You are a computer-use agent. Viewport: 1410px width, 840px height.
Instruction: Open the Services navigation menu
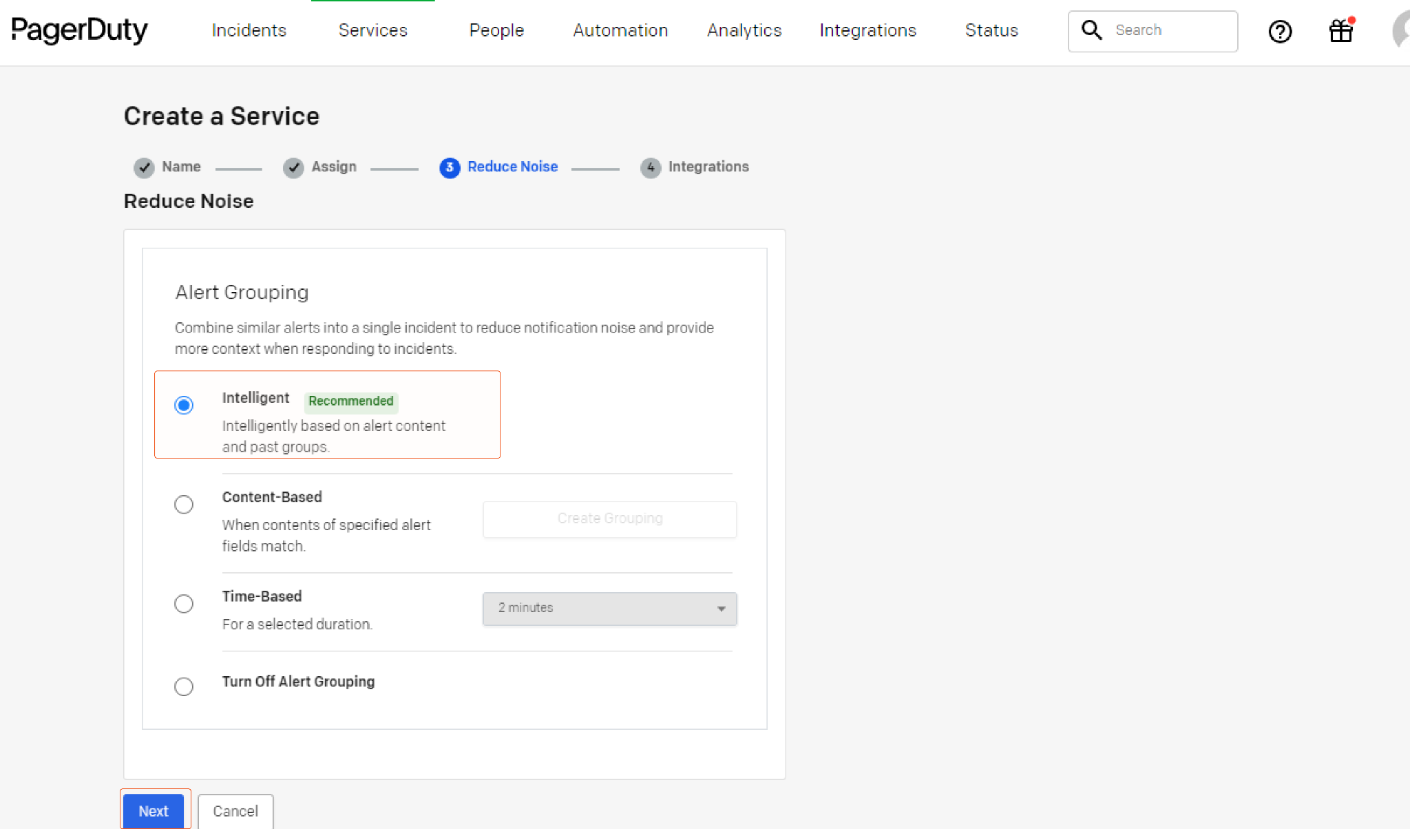372,30
